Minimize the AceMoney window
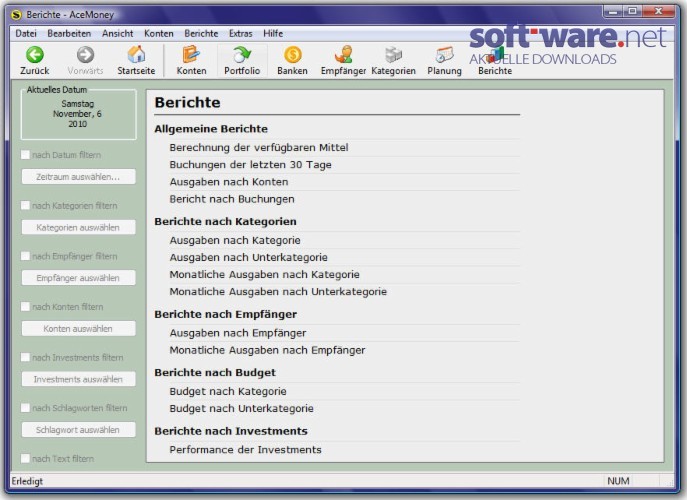 tap(613, 11)
